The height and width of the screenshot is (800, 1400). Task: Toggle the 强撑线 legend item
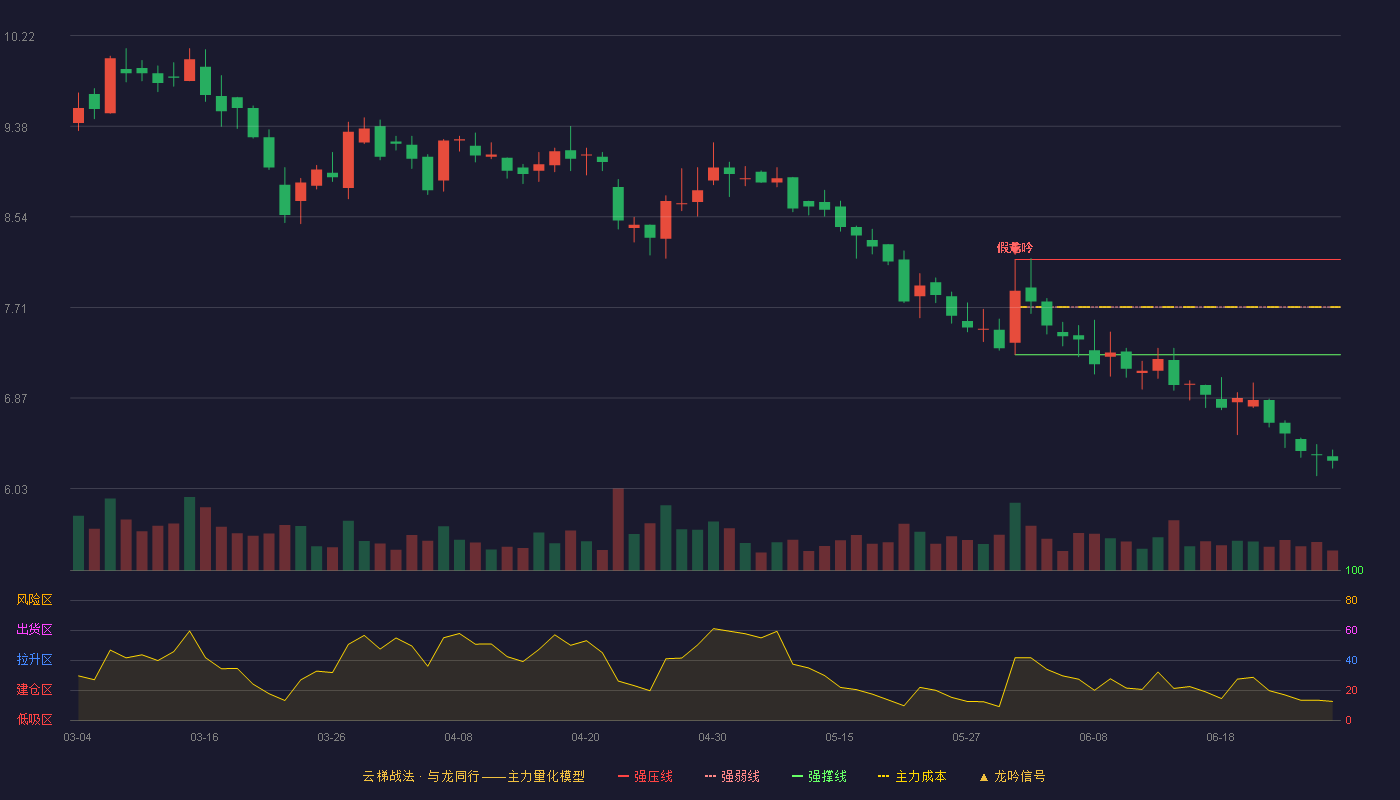point(819,776)
